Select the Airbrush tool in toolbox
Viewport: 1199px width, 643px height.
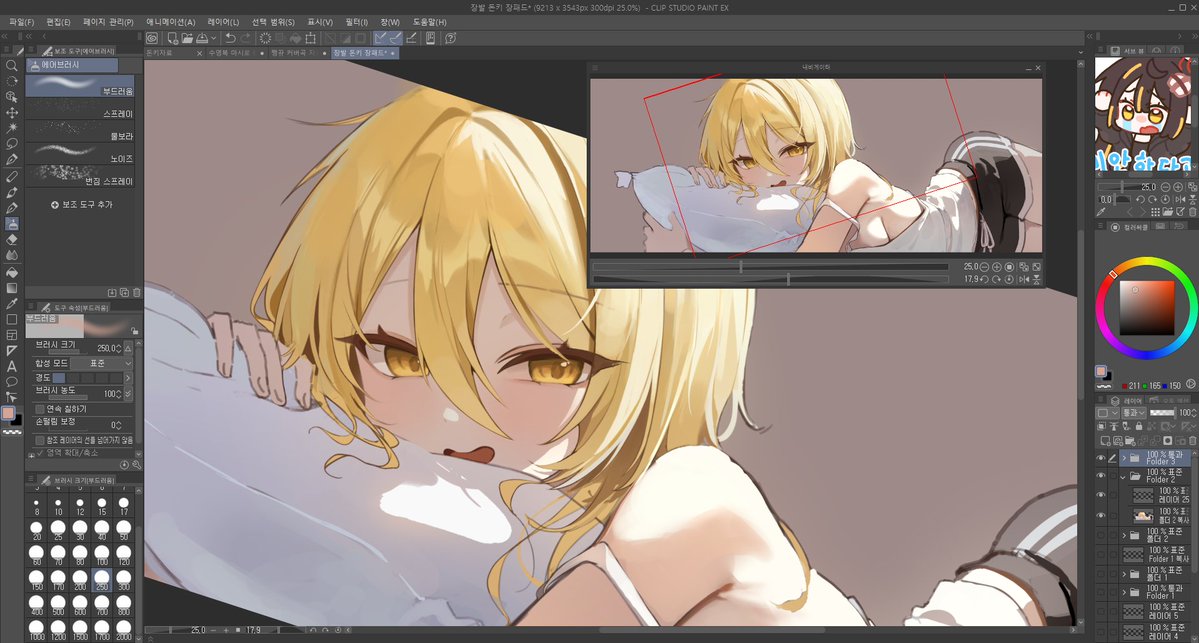coord(11,224)
